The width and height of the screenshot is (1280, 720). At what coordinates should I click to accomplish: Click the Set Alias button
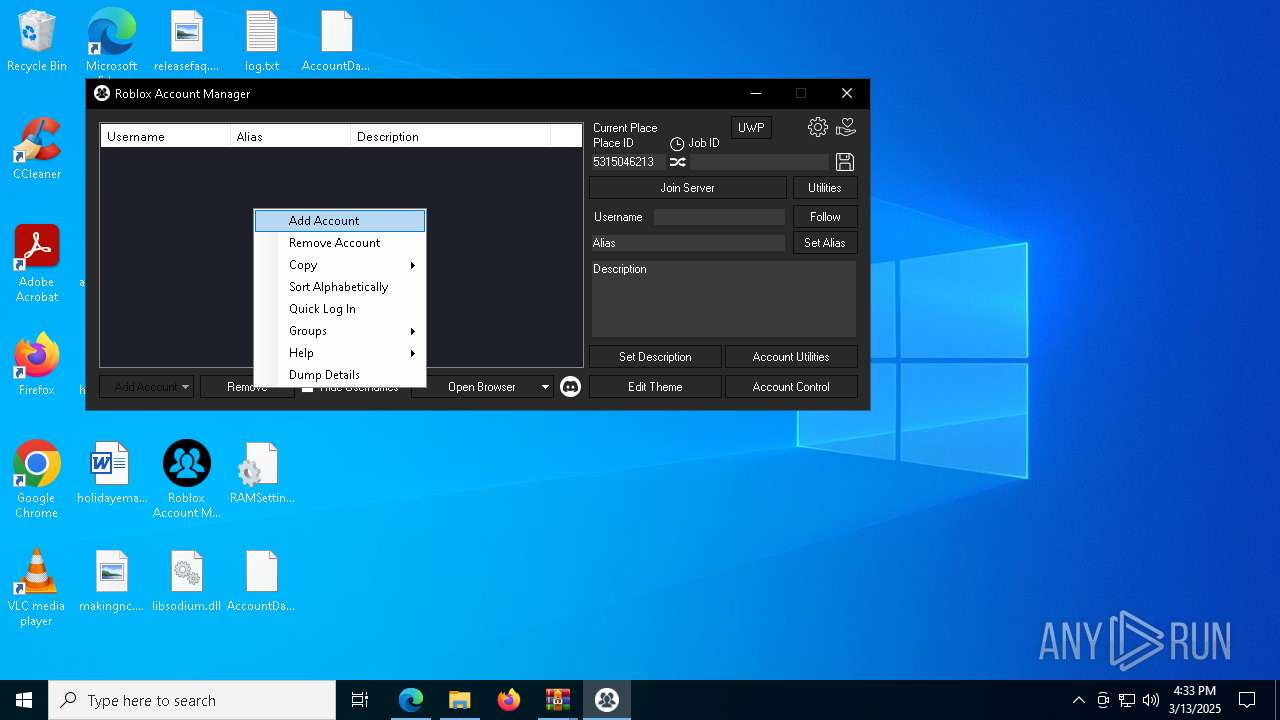[825, 243]
